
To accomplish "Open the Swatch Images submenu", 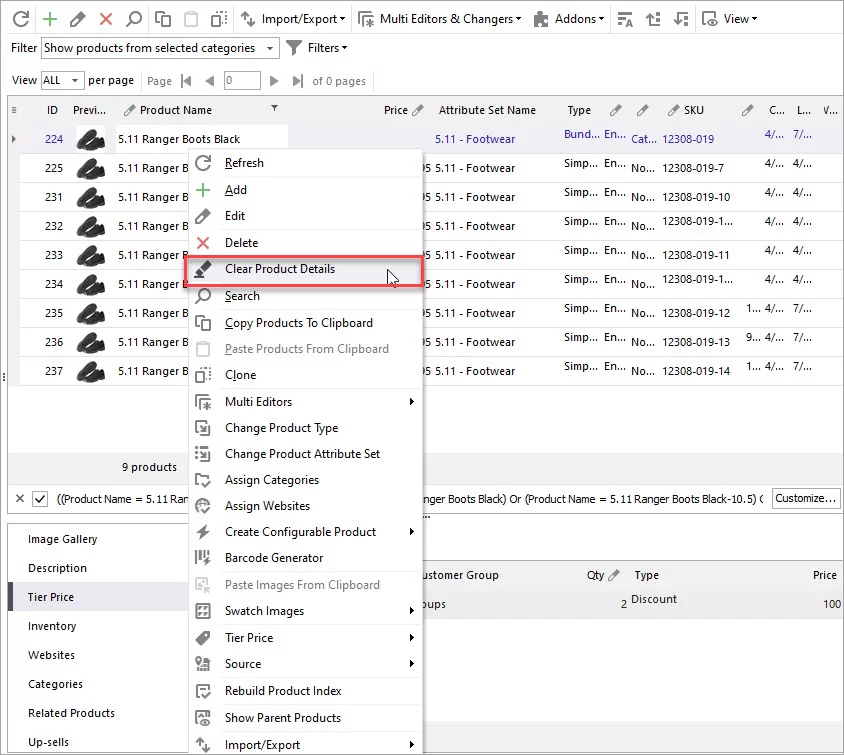I will [x=305, y=611].
